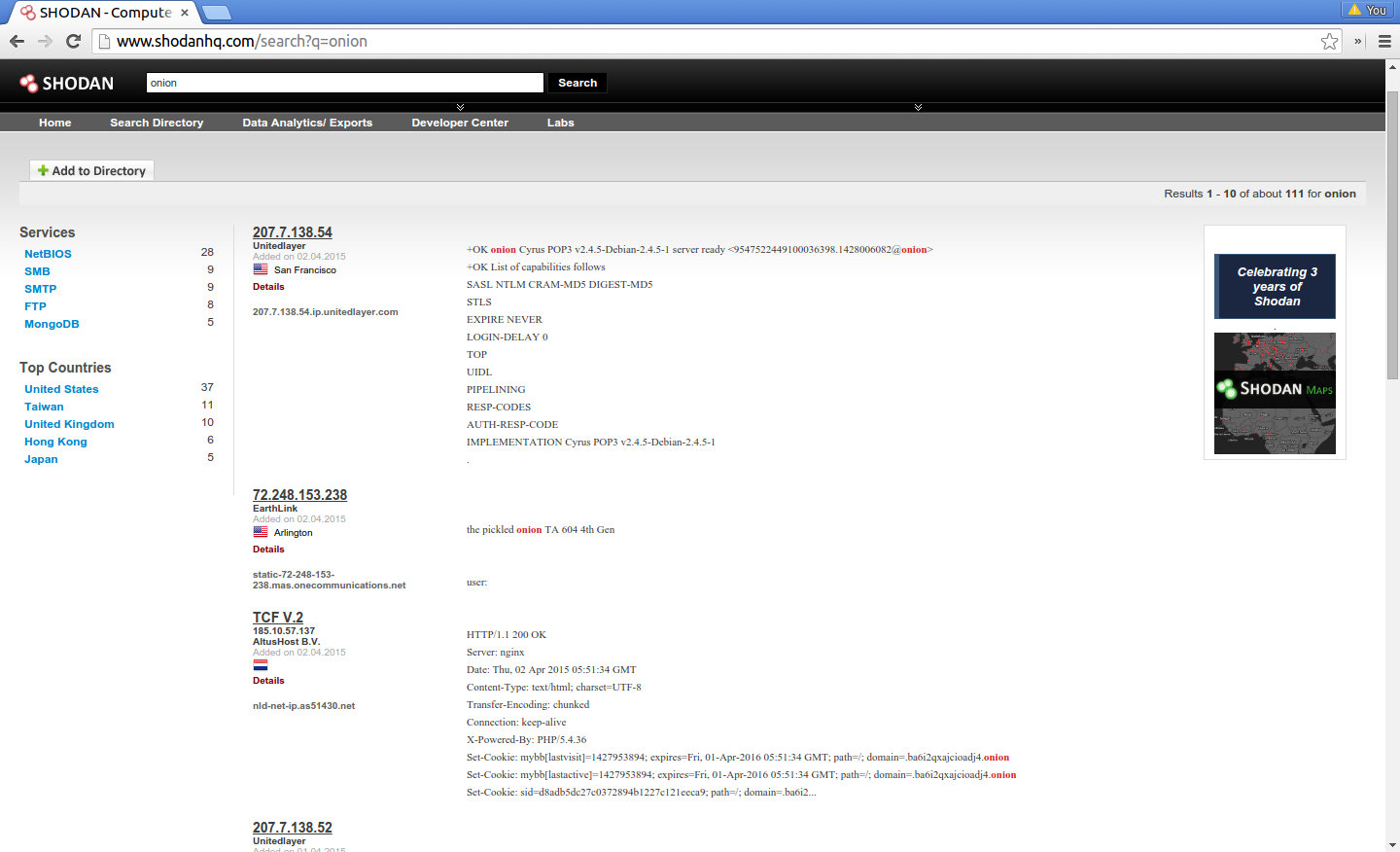Click the 185.10.57.137 IP text
This screenshot has width=1400, height=852.
pos(284,631)
